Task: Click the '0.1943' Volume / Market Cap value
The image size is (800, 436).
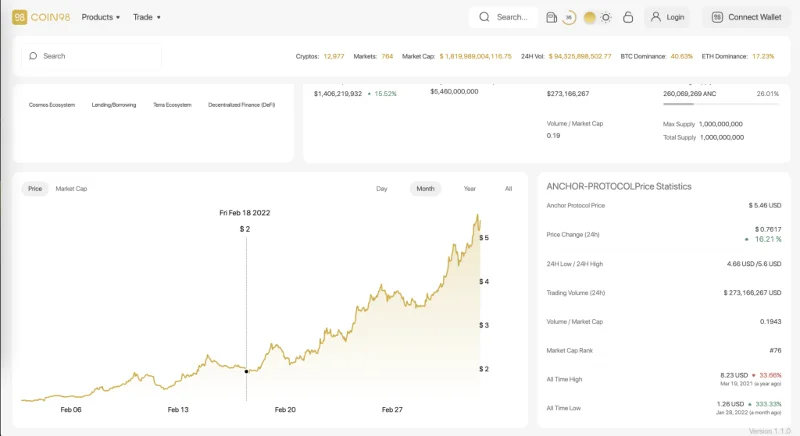Action: tap(770, 322)
